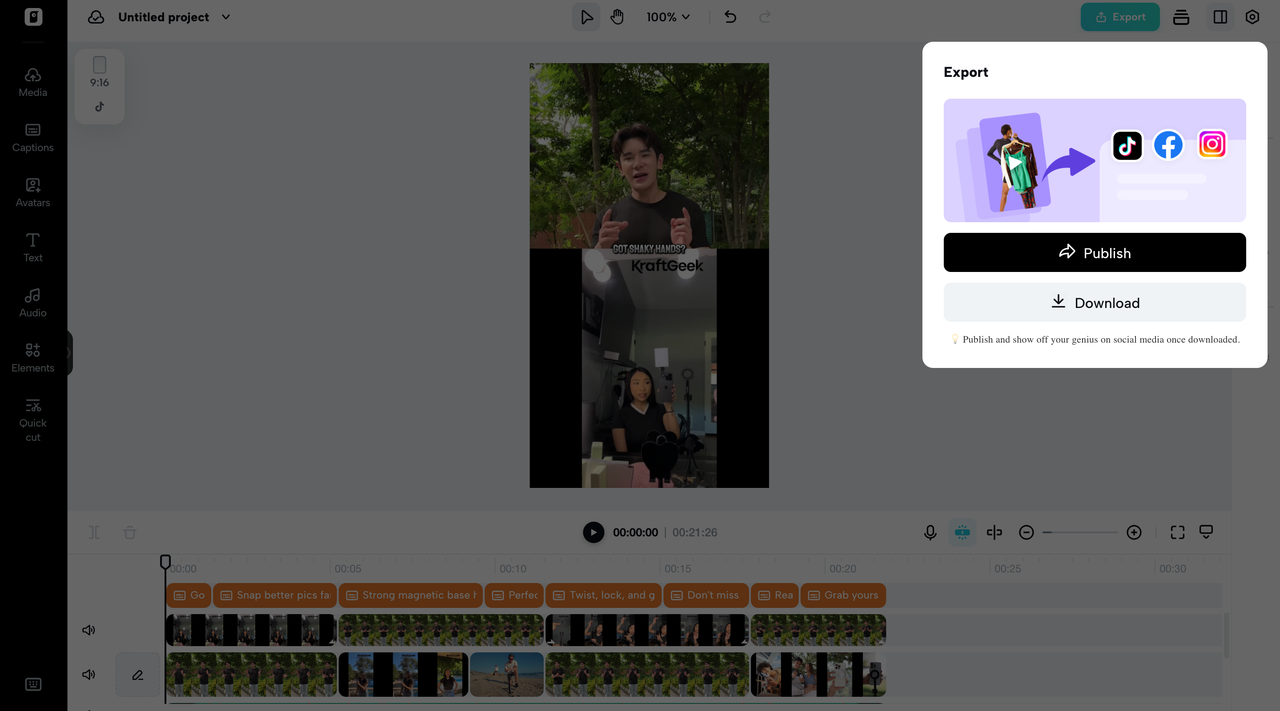Switch to the Elements panel

[32, 357]
